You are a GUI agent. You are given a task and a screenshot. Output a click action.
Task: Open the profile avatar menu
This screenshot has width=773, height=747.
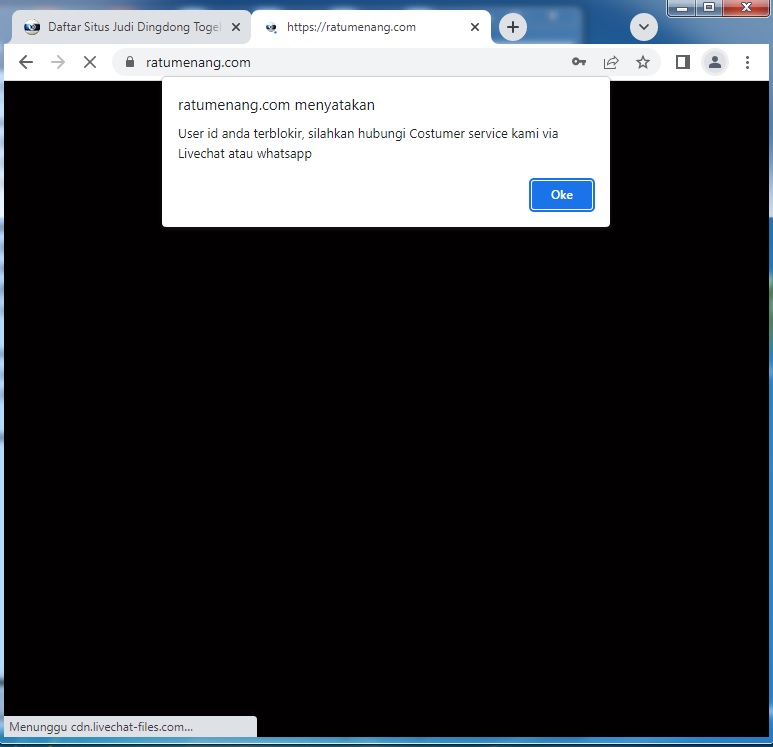coord(715,62)
